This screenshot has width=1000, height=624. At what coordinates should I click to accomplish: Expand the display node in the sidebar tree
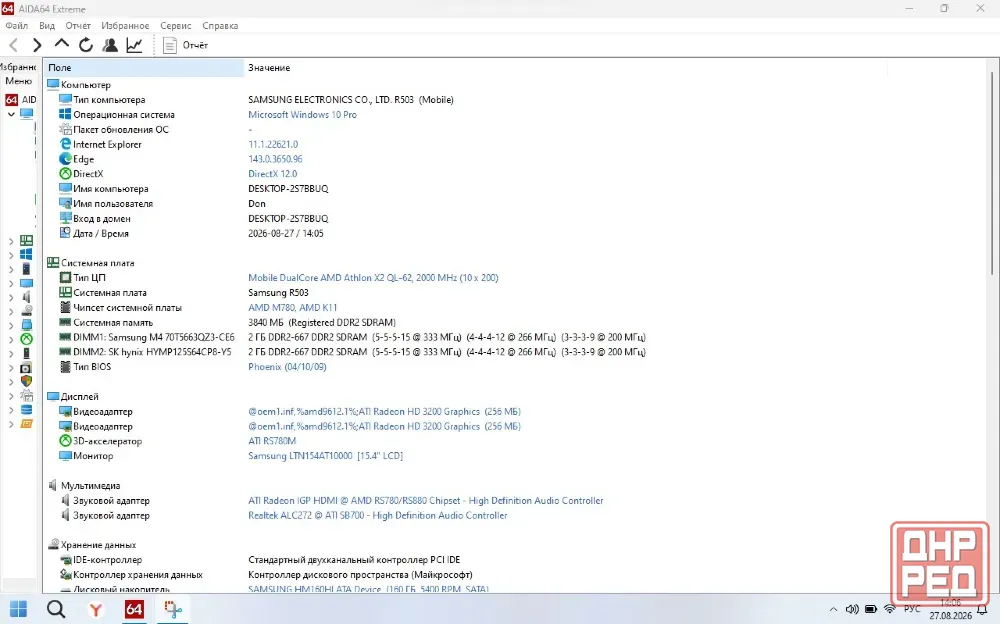[11, 283]
